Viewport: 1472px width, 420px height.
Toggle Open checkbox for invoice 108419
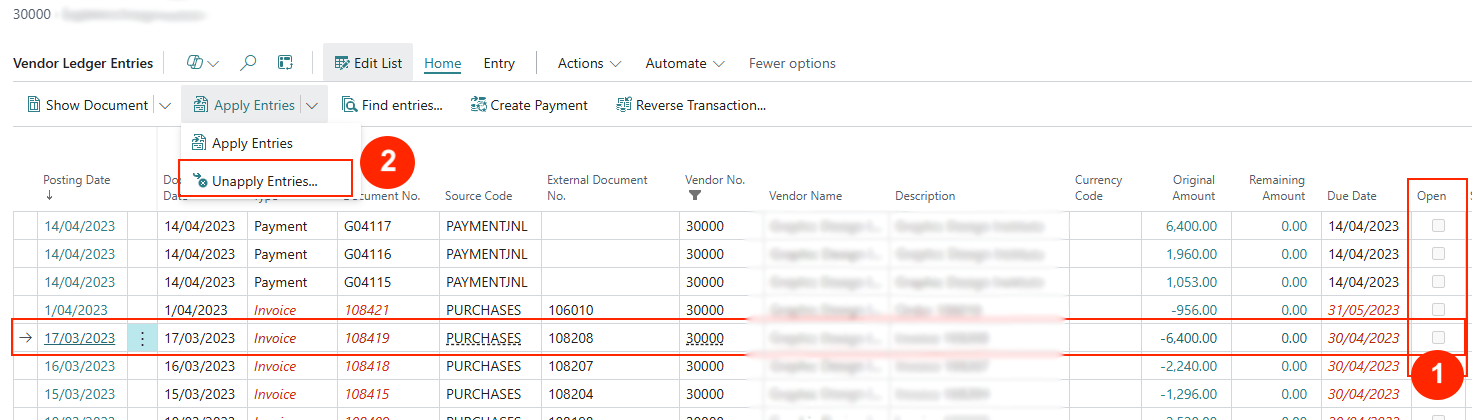1439,338
